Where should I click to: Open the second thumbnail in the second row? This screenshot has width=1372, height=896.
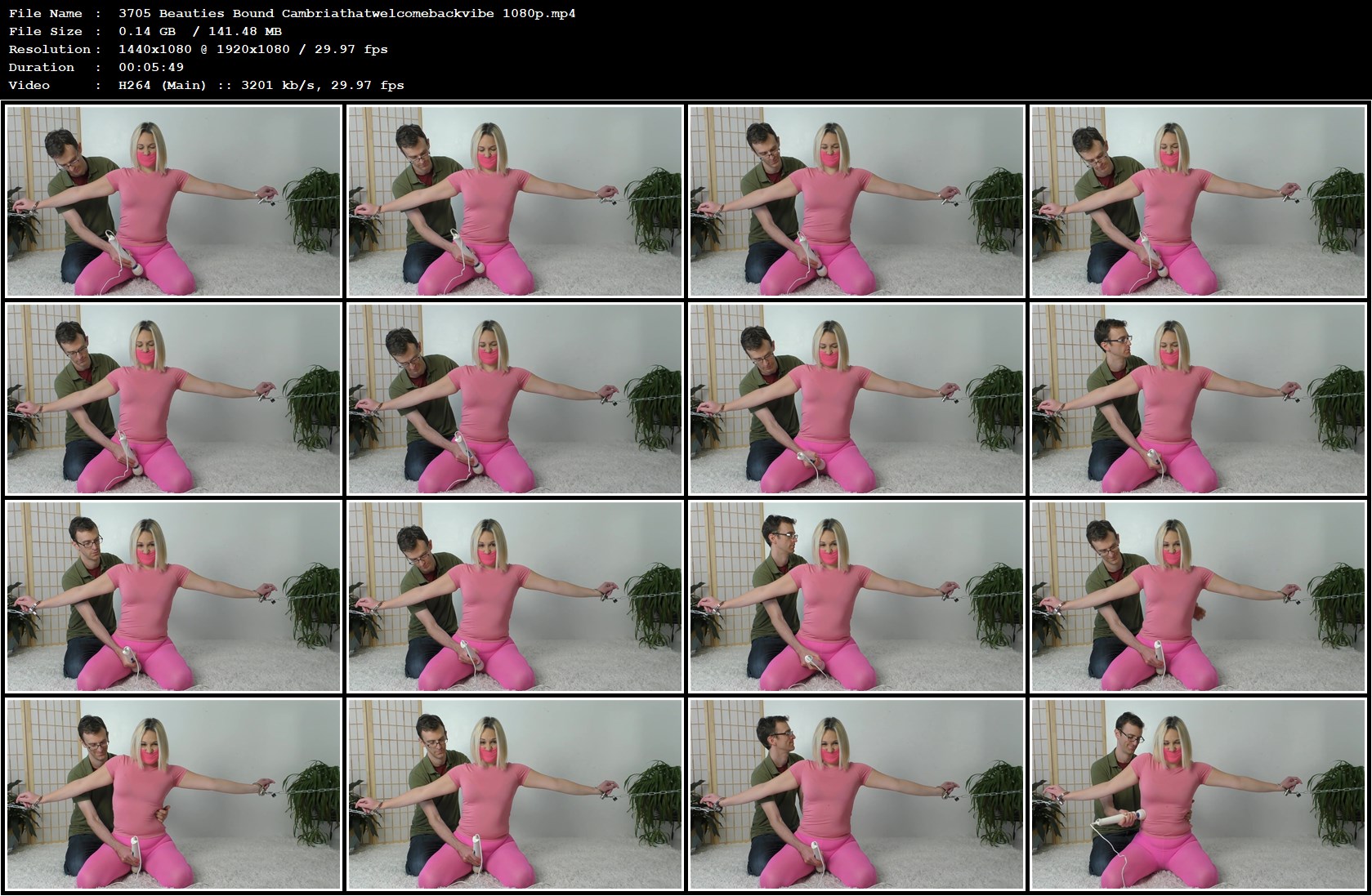pyautogui.click(x=515, y=399)
